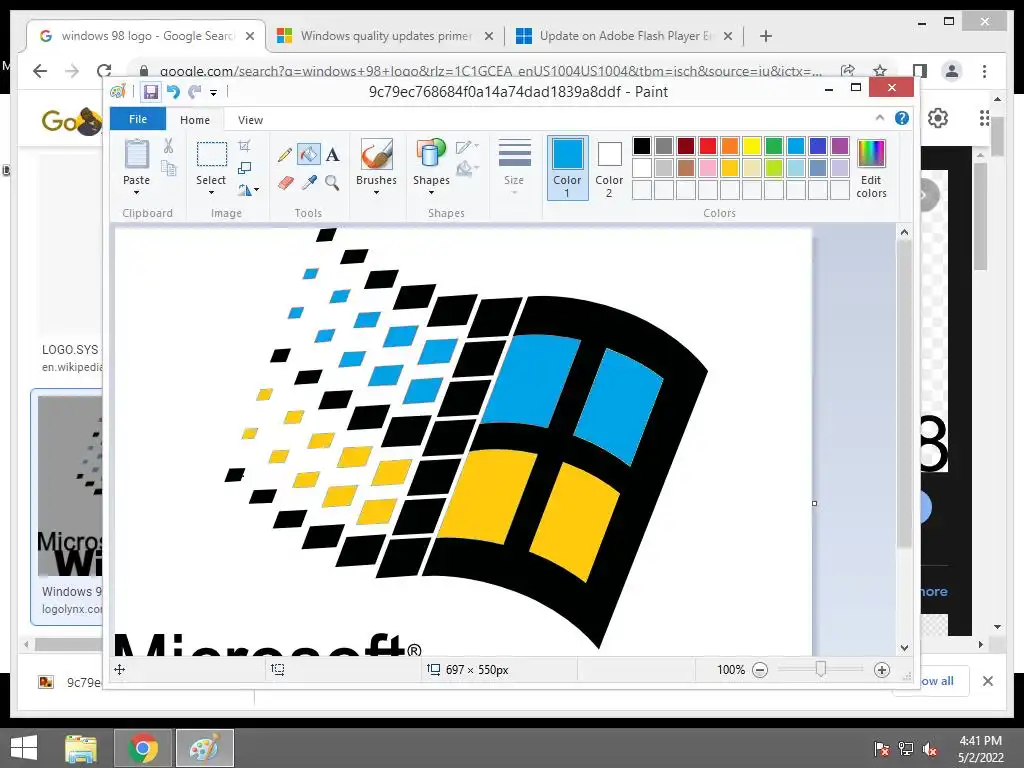Switch to Update on Adobe Flash Player tab
Image resolution: width=1024 pixels, height=768 pixels.
coord(624,36)
